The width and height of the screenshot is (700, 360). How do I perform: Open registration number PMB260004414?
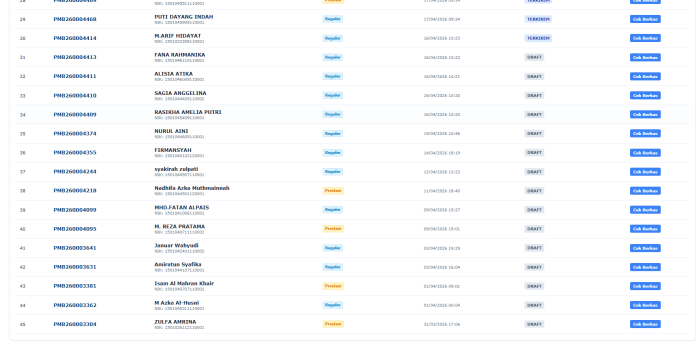coord(75,38)
